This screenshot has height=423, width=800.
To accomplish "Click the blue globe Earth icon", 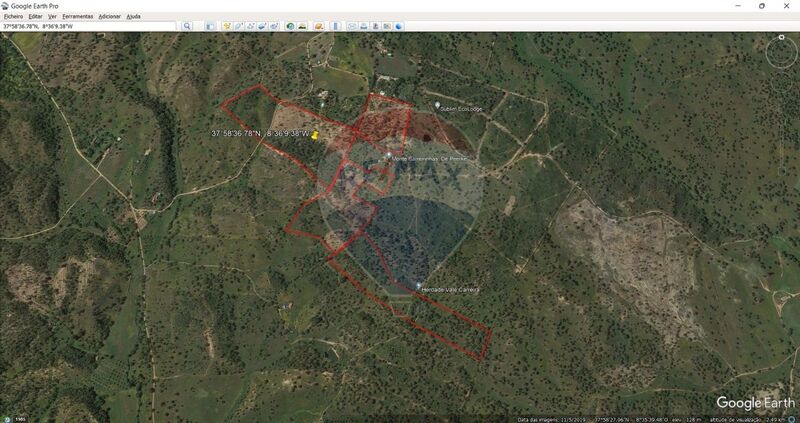I will 399,26.
